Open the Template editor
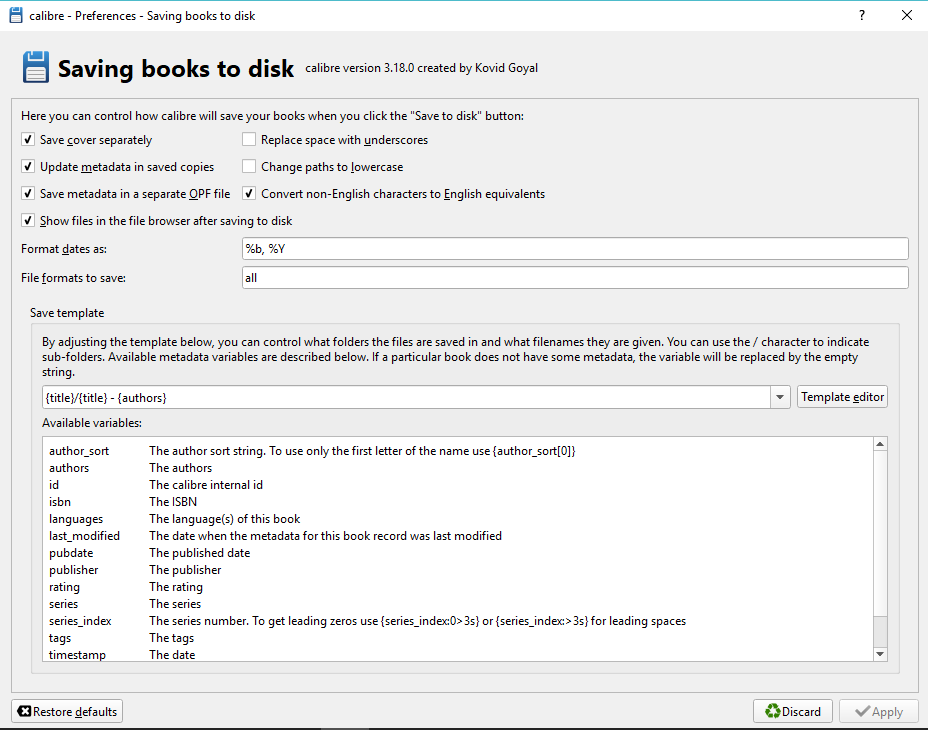 click(842, 397)
